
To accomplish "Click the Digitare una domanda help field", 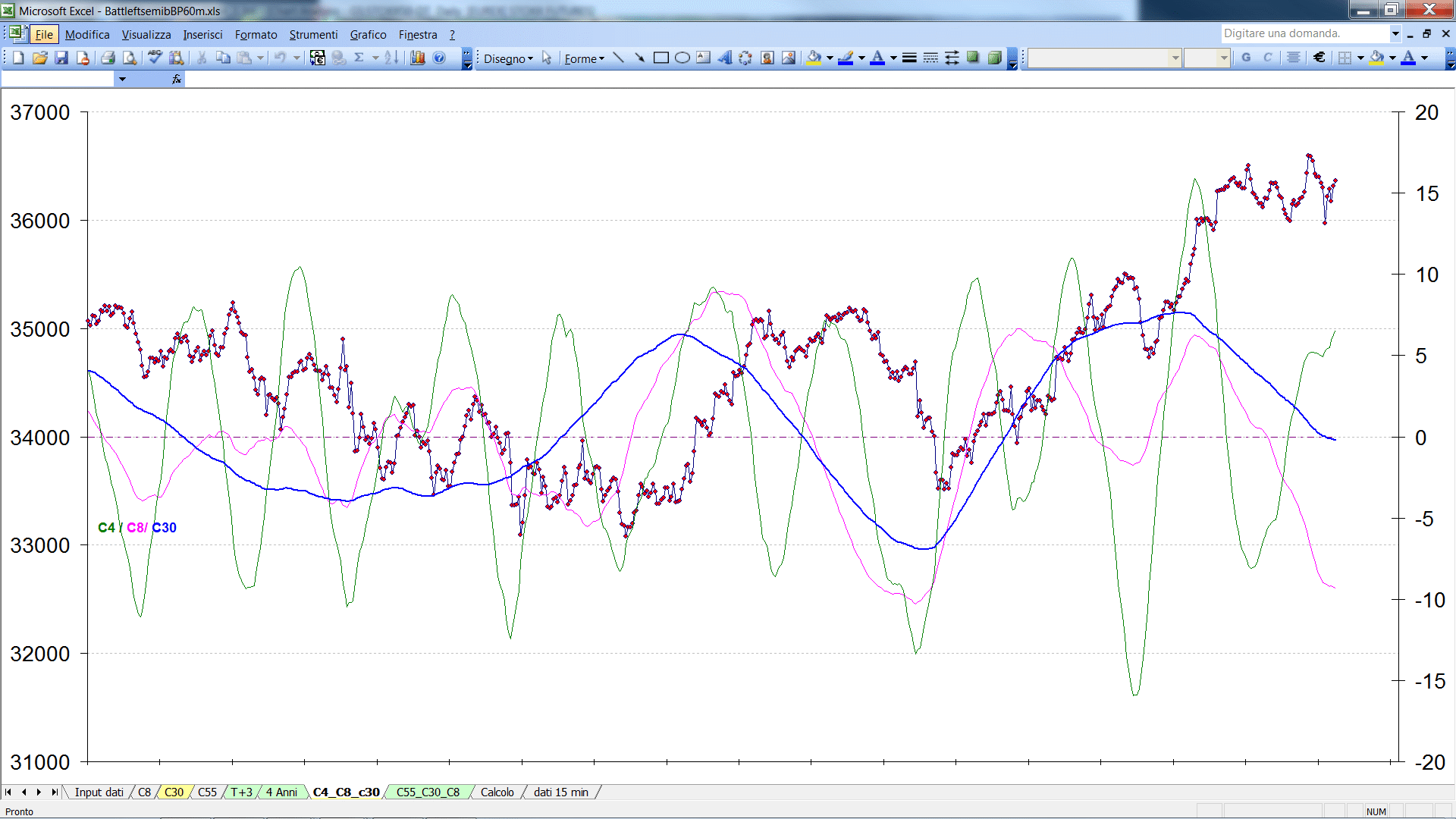I will [x=1304, y=33].
